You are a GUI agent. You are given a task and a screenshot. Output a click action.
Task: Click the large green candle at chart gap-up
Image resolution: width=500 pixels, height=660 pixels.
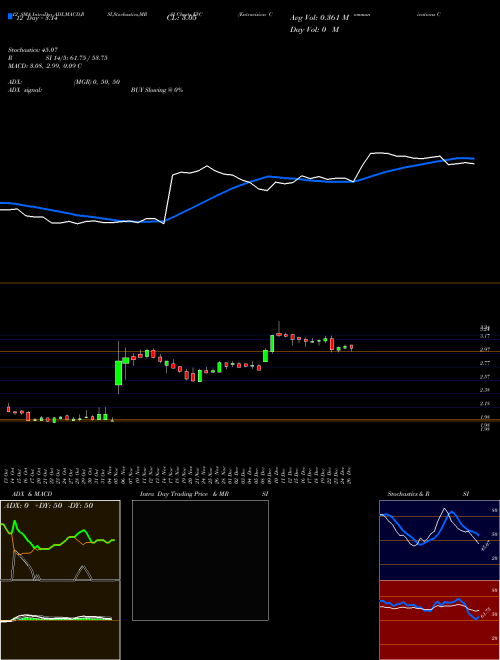coord(119,373)
